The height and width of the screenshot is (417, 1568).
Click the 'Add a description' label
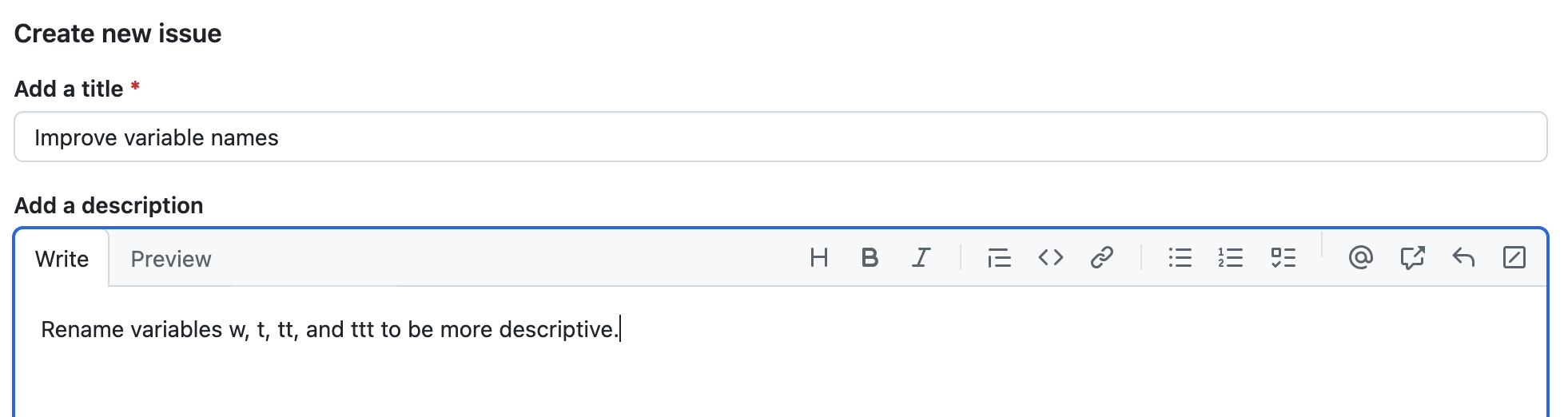[109, 206]
